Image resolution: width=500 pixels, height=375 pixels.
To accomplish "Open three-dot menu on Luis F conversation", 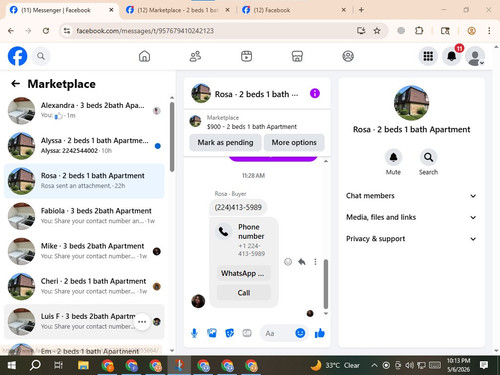I will 142,322.
